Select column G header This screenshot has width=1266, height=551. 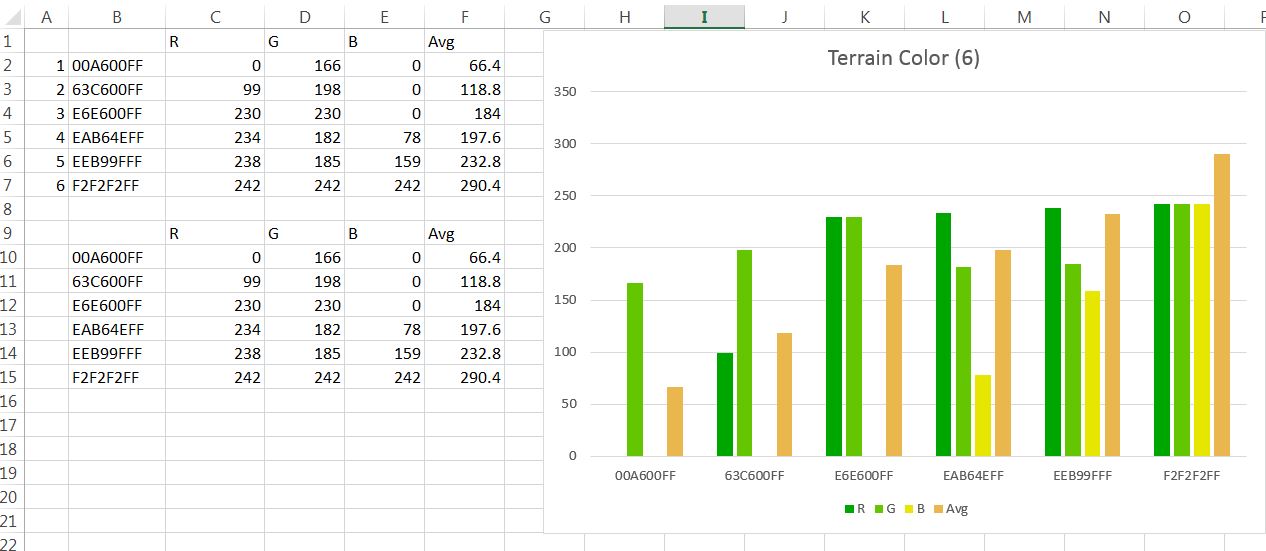click(x=544, y=16)
